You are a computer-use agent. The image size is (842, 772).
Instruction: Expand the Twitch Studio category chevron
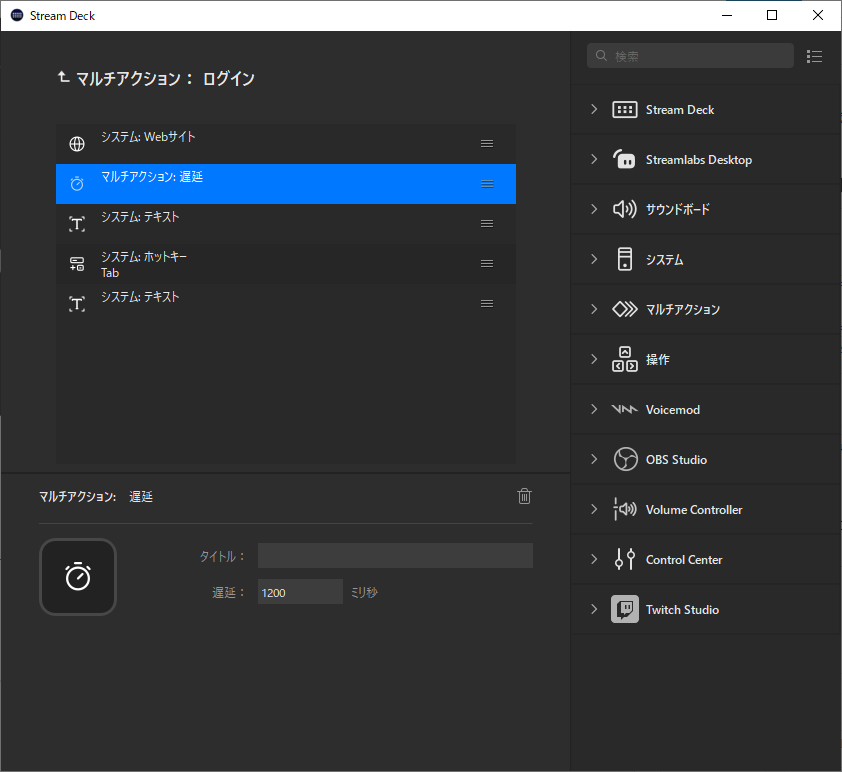point(594,609)
